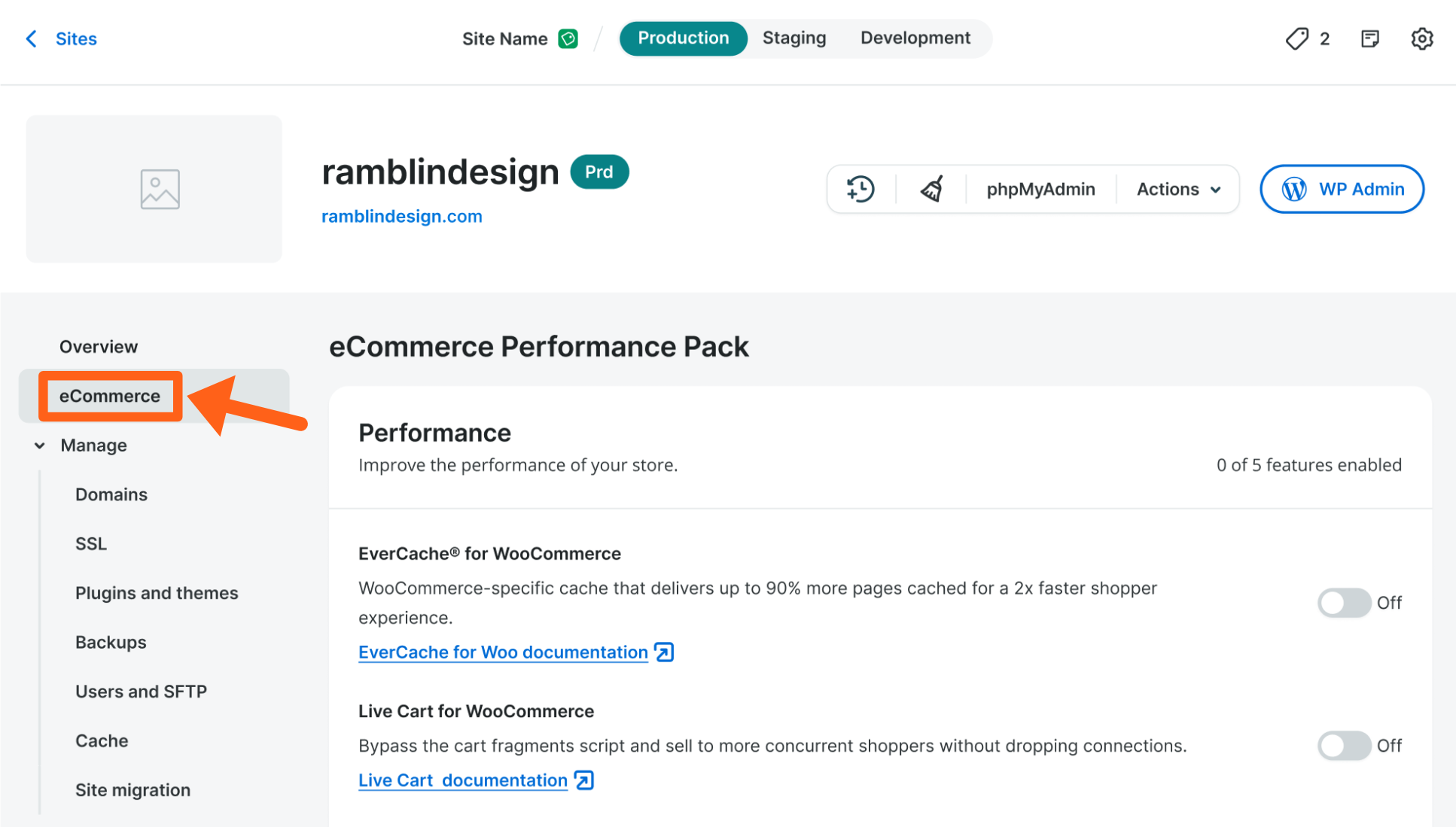Open the ramblindesign.com link
The width and height of the screenshot is (1456, 827).
tap(401, 217)
